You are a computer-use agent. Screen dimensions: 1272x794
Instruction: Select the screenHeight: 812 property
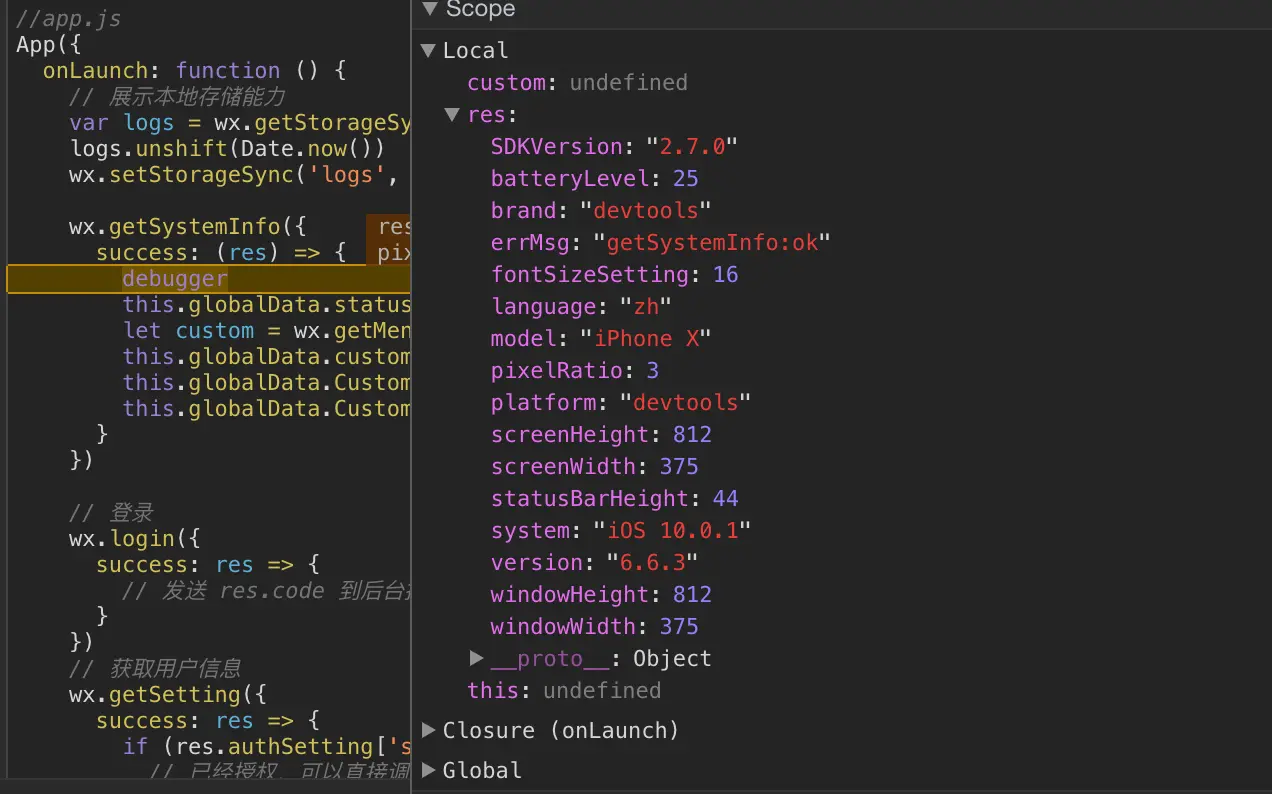(x=600, y=434)
